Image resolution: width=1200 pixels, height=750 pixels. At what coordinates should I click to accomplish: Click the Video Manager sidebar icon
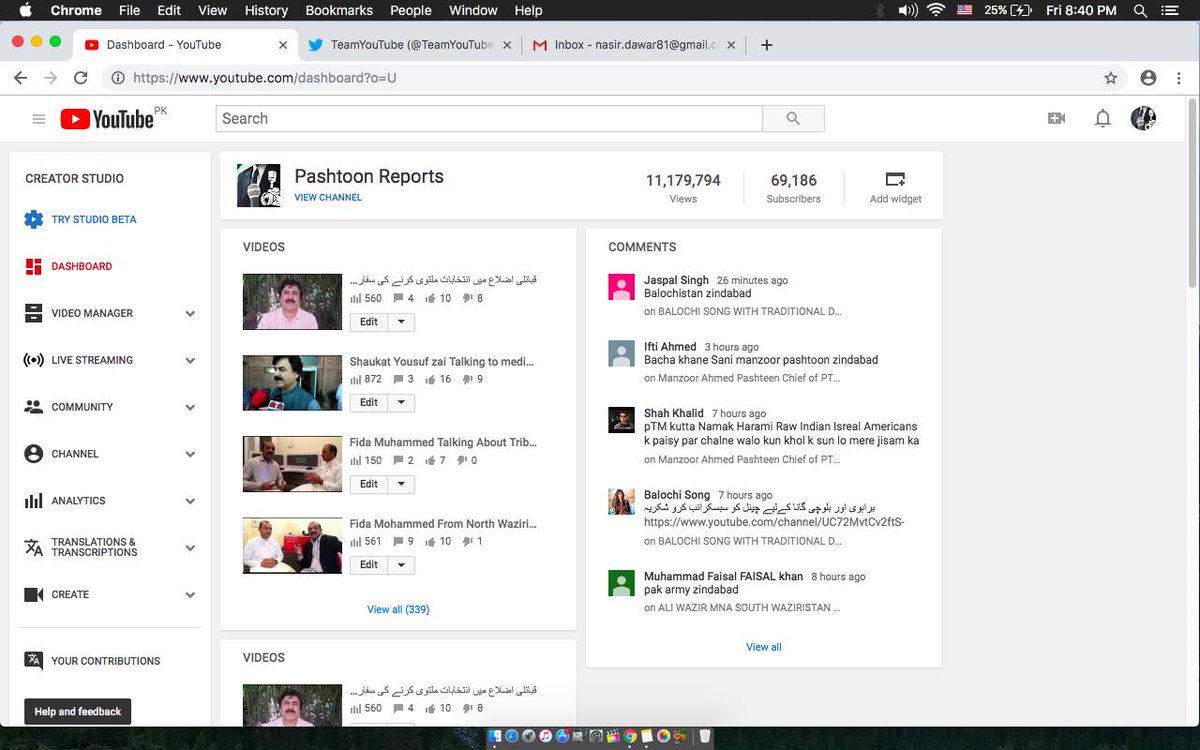[34, 314]
